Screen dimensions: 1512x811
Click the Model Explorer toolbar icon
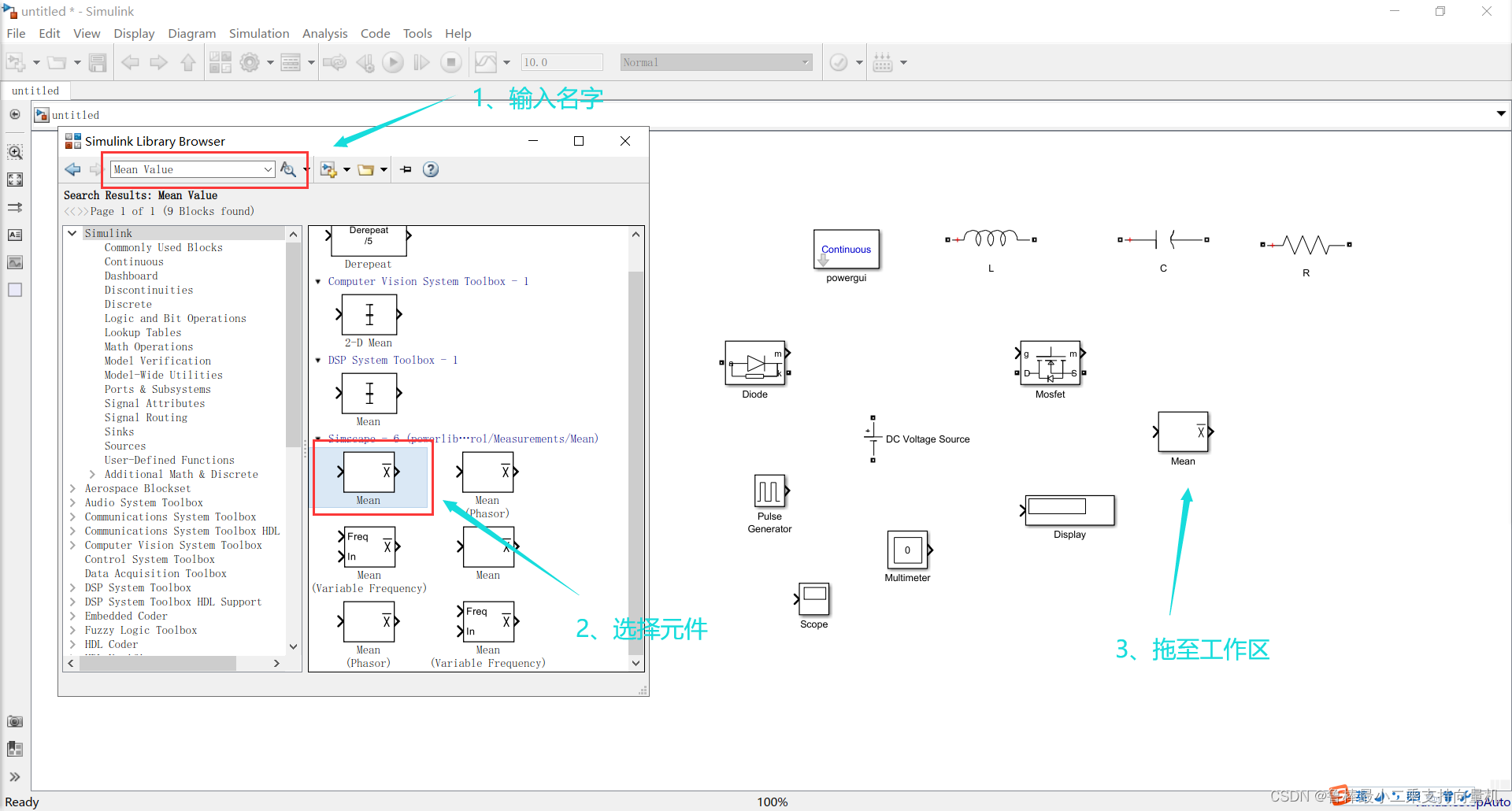291,62
